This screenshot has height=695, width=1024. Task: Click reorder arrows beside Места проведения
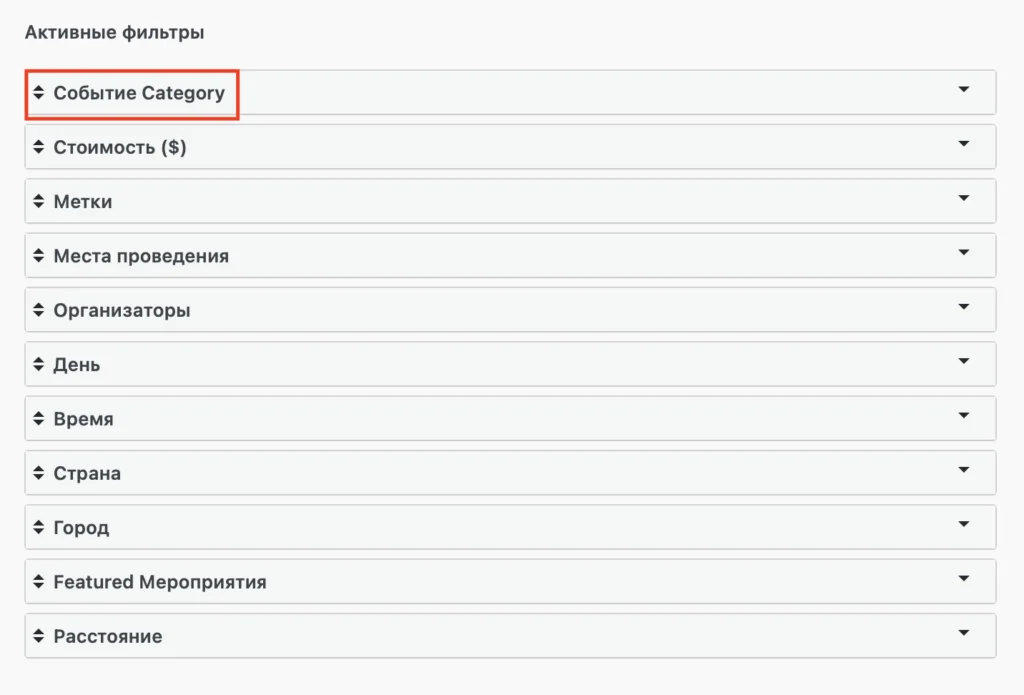[x=39, y=256]
